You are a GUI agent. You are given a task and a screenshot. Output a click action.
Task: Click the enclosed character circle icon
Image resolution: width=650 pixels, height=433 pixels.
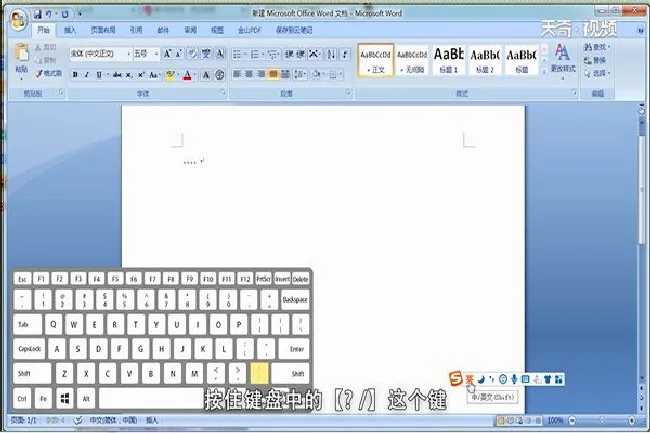(220, 75)
